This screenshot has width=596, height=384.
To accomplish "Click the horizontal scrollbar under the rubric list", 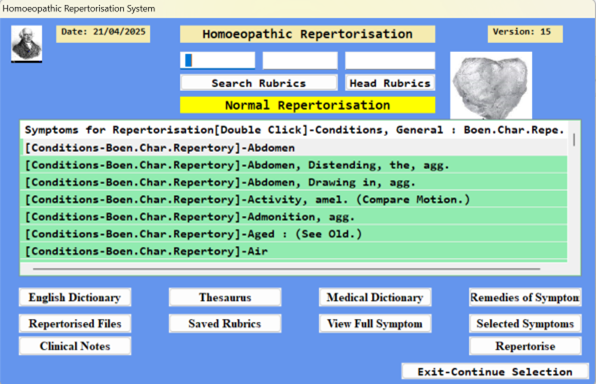I will tap(287, 269).
